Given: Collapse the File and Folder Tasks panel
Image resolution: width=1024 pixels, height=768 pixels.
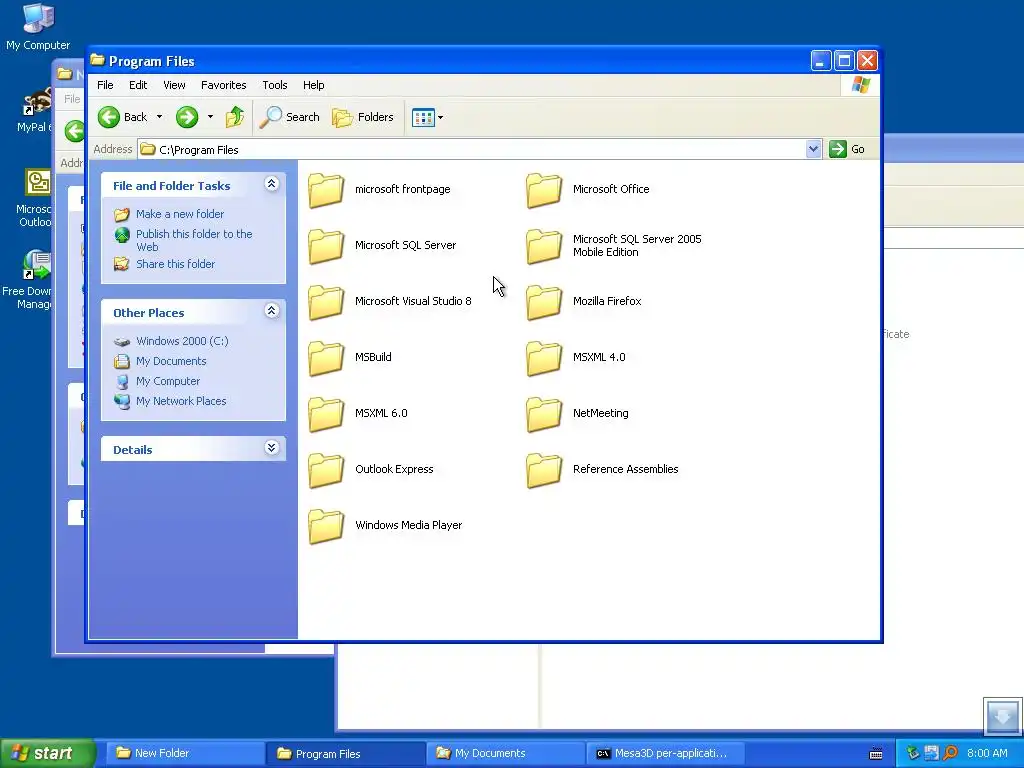Looking at the screenshot, I should tap(272, 184).
